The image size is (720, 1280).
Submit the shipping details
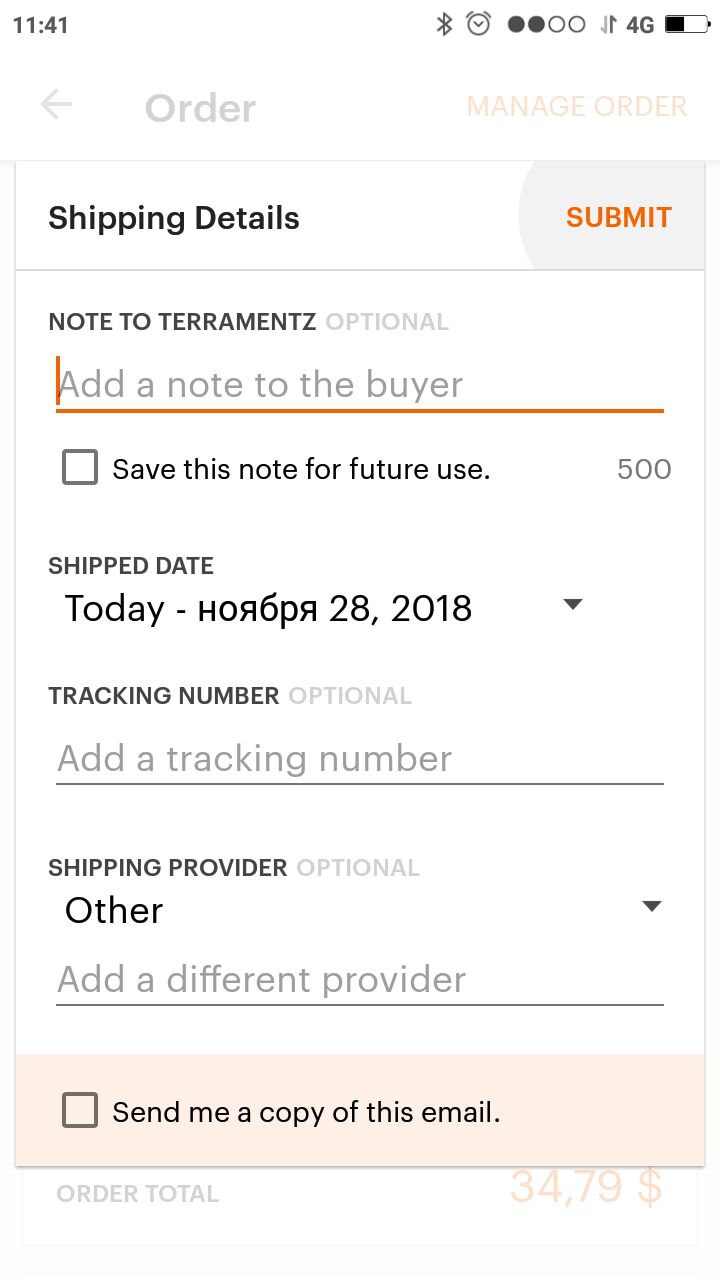pos(619,217)
